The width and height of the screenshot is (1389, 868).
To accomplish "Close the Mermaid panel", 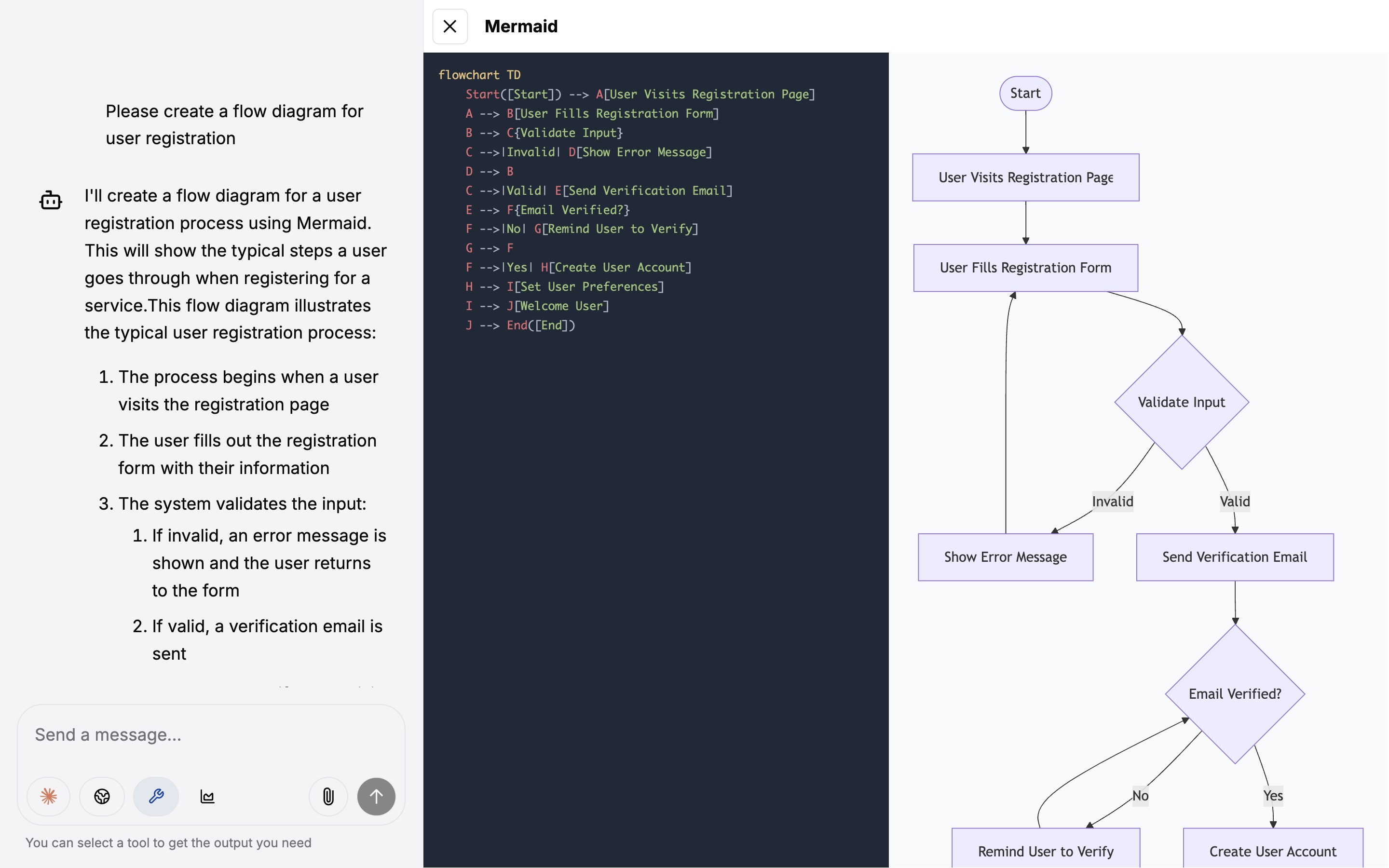I will pos(450,27).
